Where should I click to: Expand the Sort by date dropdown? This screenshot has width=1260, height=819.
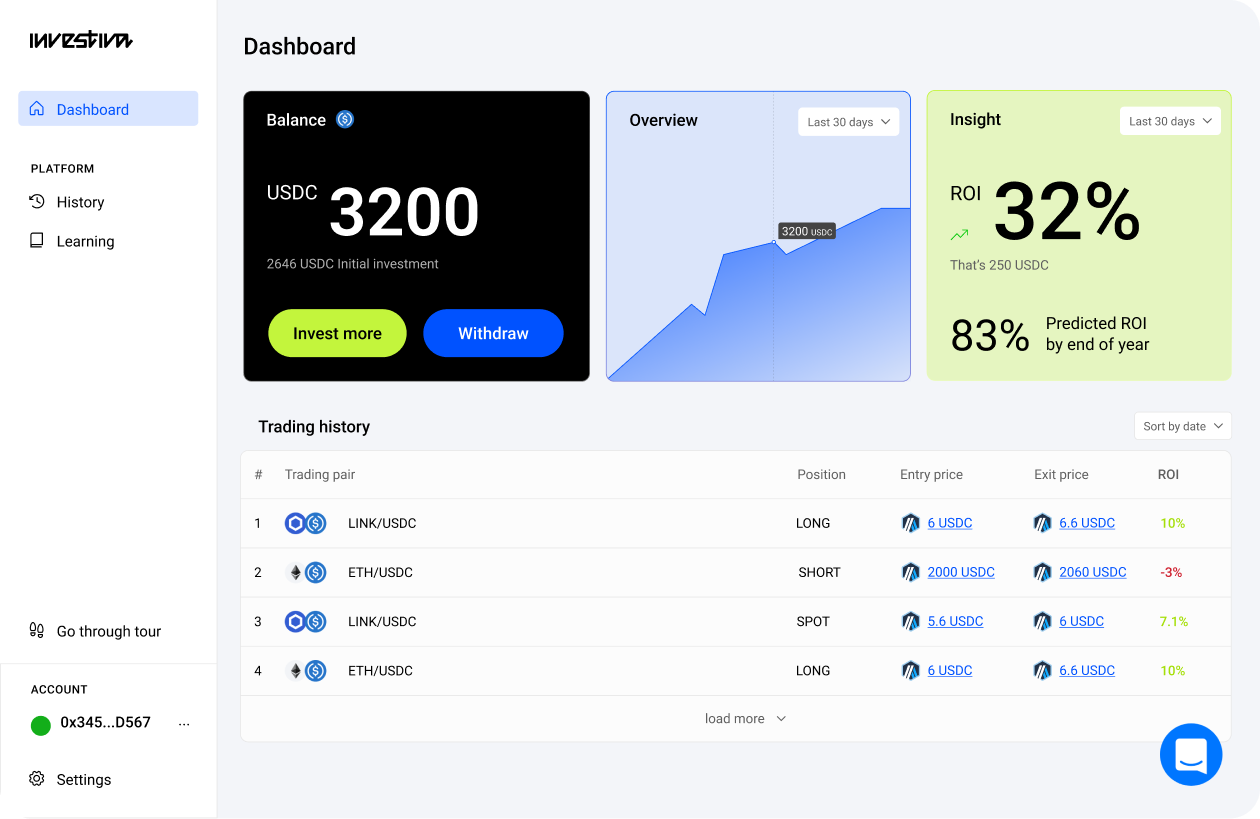click(x=1182, y=426)
